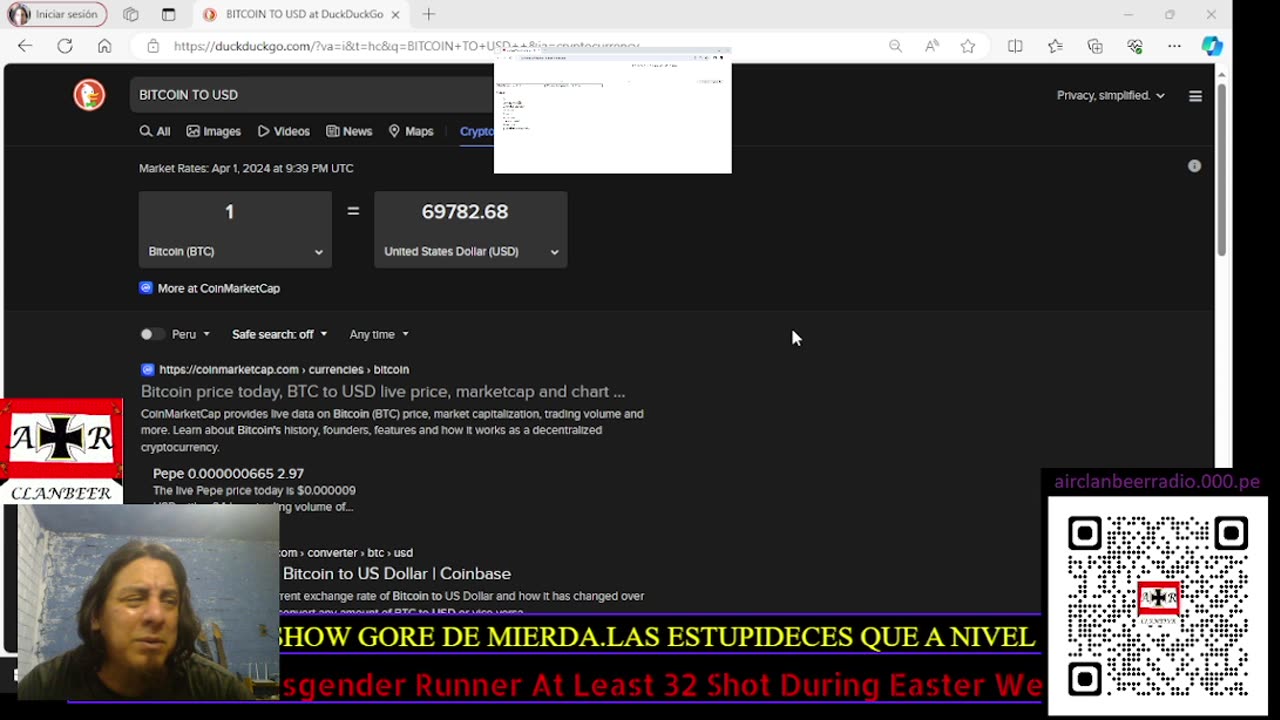Image resolution: width=1280 pixels, height=720 pixels.
Task: Switch to the Images tab
Action: click(x=213, y=131)
